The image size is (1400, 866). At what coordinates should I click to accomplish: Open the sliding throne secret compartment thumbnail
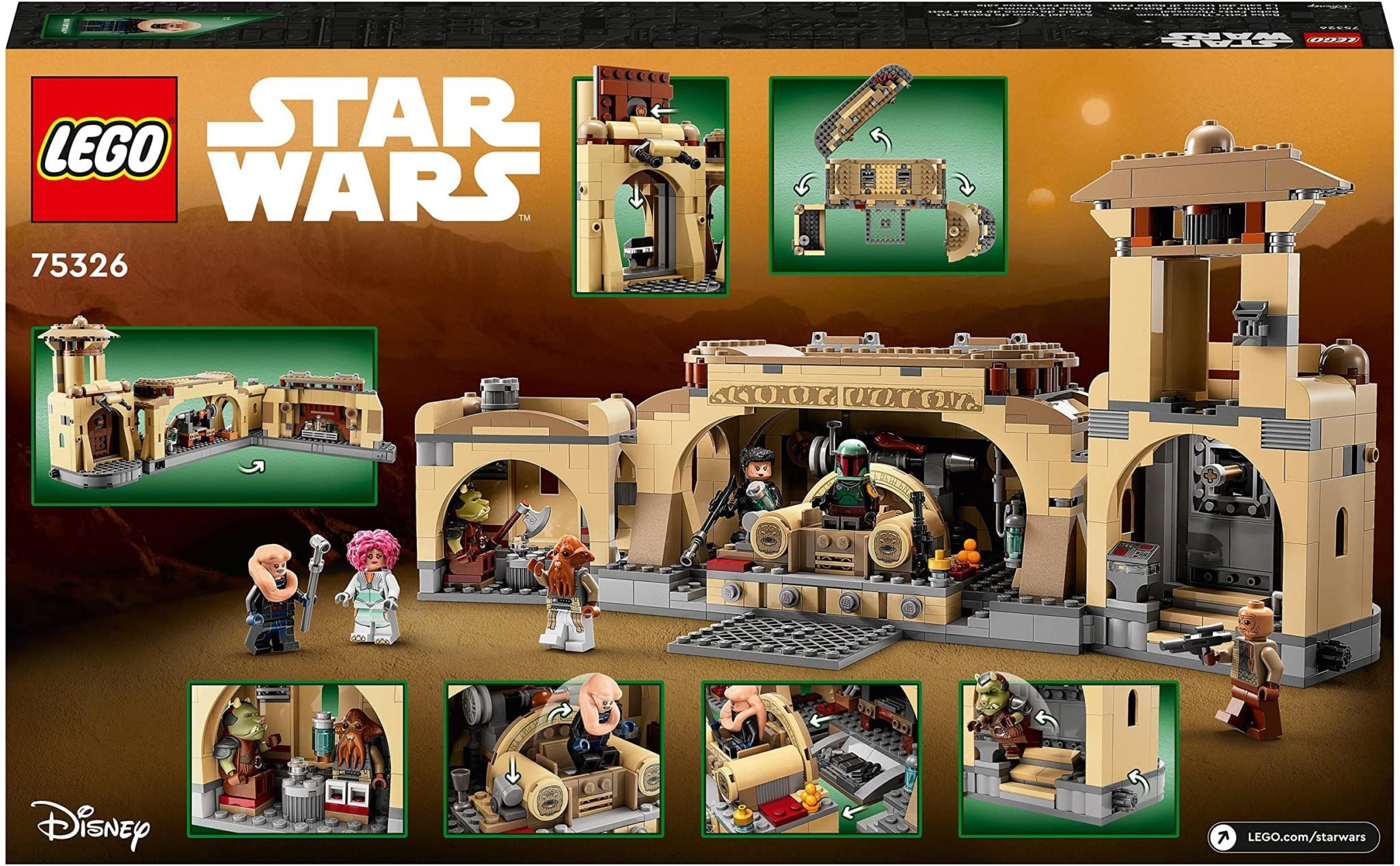[x=810, y=758]
